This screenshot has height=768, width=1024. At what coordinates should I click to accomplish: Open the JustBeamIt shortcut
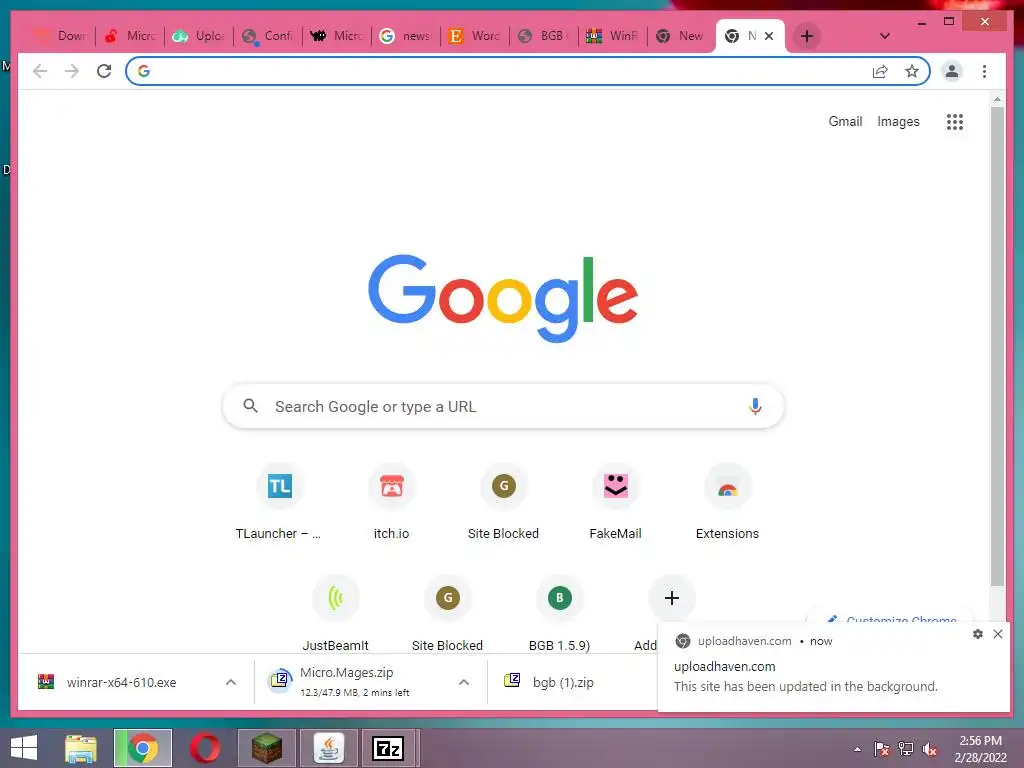(335, 614)
